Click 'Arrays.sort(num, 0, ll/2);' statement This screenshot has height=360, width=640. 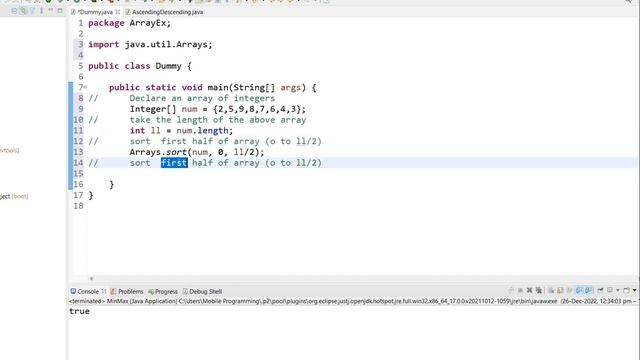point(197,152)
